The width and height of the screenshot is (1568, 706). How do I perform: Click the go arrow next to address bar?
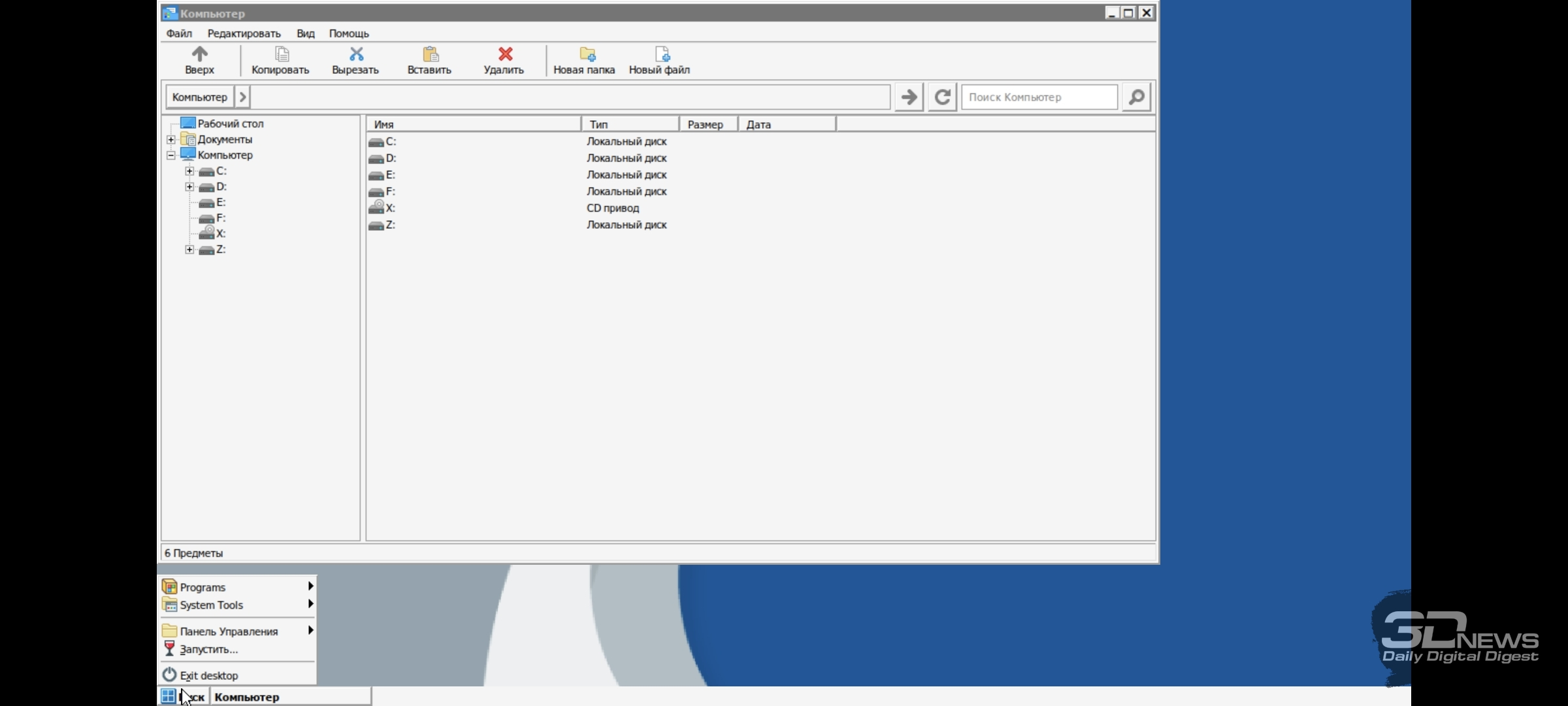point(908,97)
